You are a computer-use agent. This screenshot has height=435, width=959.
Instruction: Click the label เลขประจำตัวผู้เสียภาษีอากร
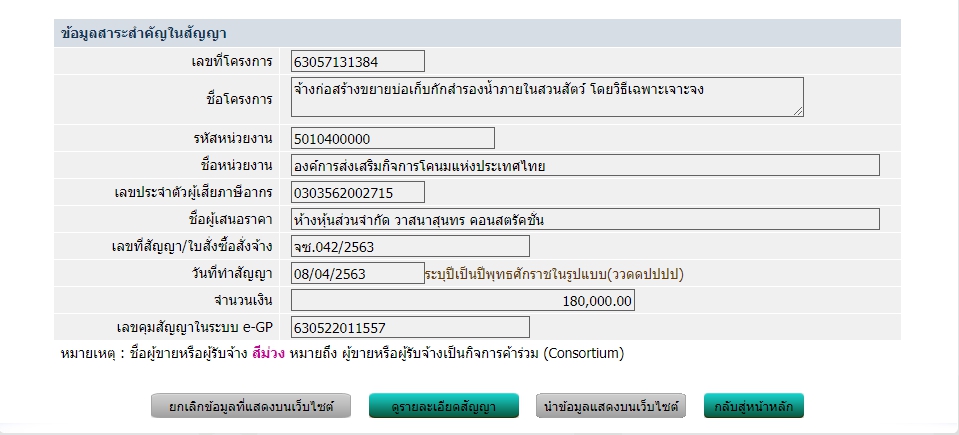point(193,193)
